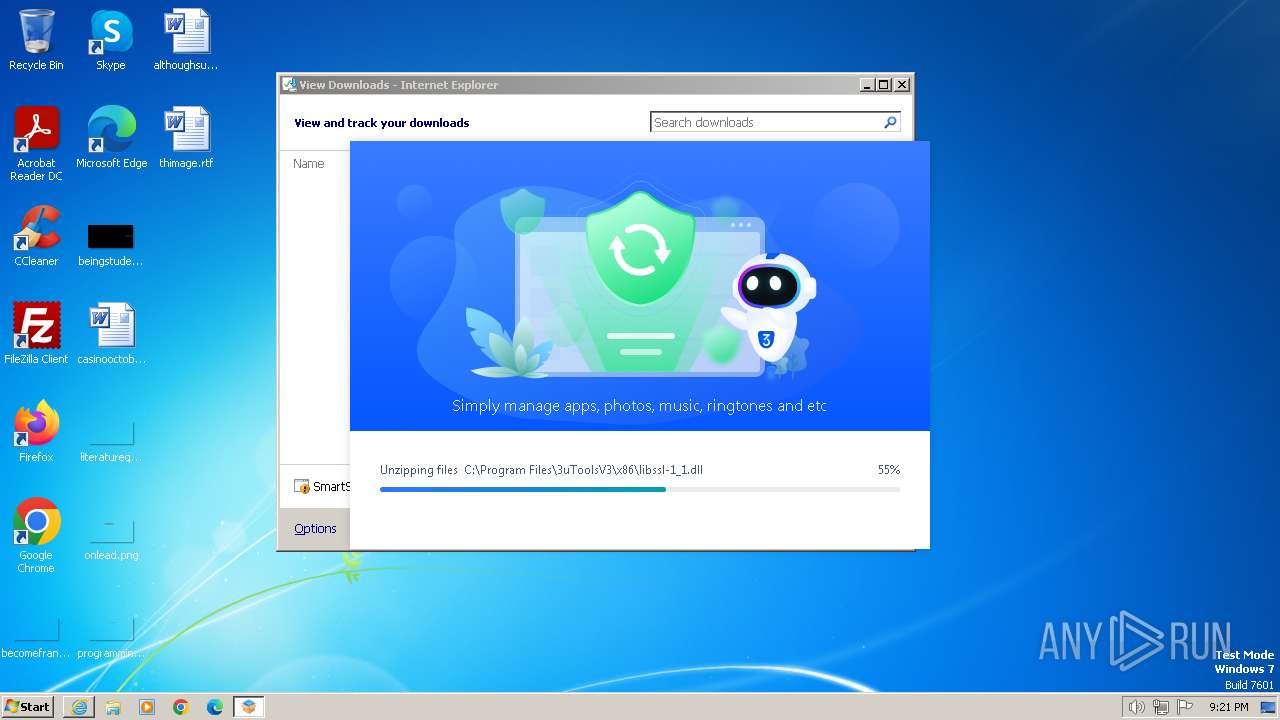Open media player taskbar icon
This screenshot has height=720, width=1280.
[147, 707]
